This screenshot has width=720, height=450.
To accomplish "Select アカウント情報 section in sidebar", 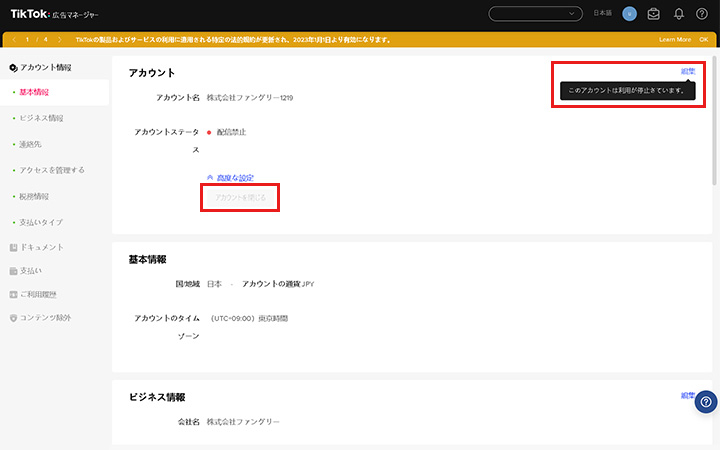I will 45,68.
